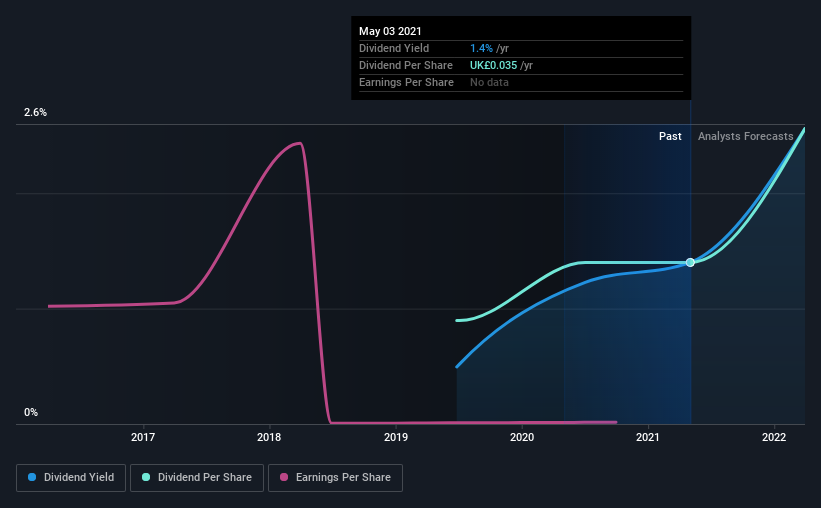The image size is (821, 508).
Task: Click the pink Earnings Per Share legend dot
Action: click(x=284, y=477)
